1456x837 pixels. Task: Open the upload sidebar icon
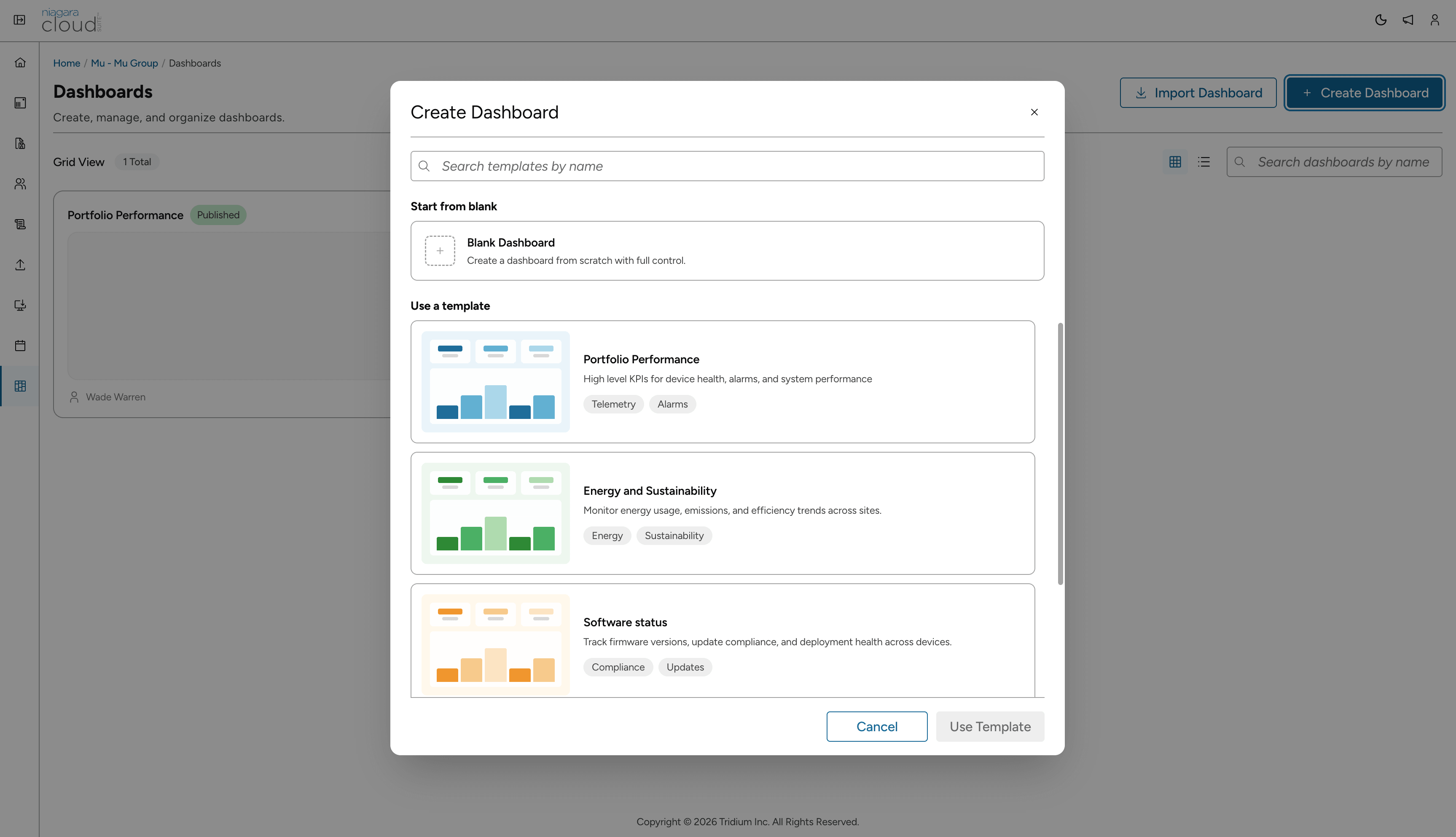pyautogui.click(x=20, y=264)
